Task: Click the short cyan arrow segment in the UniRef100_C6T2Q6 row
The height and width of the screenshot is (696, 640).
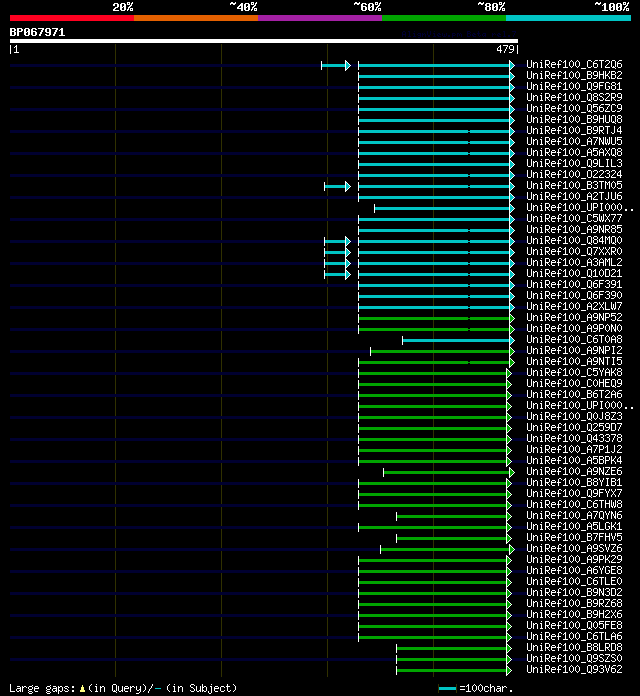Action: pos(336,66)
